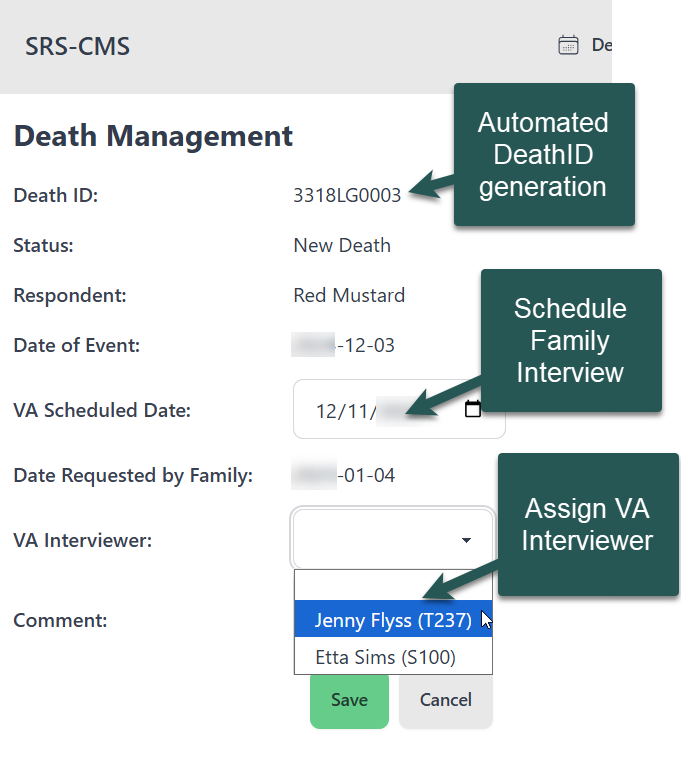Click the Date Requested by Family value
The image size is (681, 766).
(x=344, y=475)
